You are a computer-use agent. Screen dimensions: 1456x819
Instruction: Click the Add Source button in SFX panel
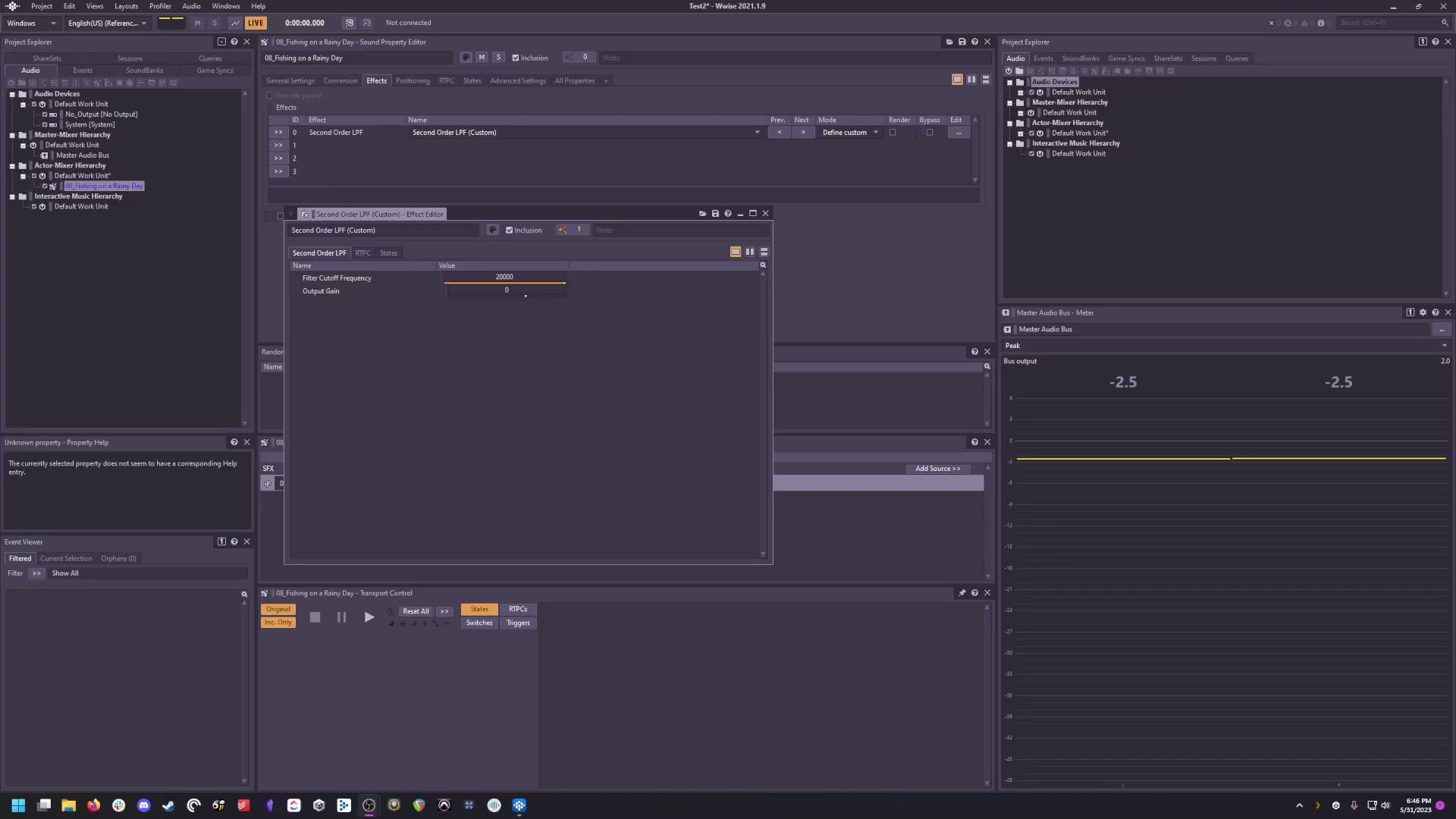[936, 467]
